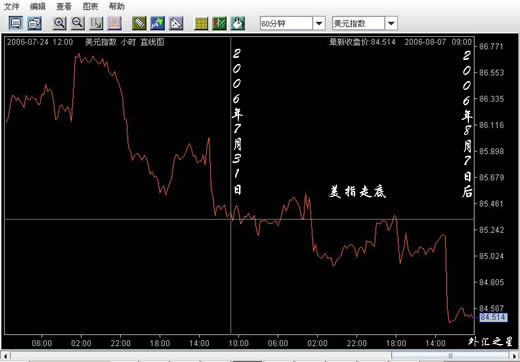Viewport: 520px width, 362px height.
Task: Open the 帮助 menu
Action: coord(117,6)
